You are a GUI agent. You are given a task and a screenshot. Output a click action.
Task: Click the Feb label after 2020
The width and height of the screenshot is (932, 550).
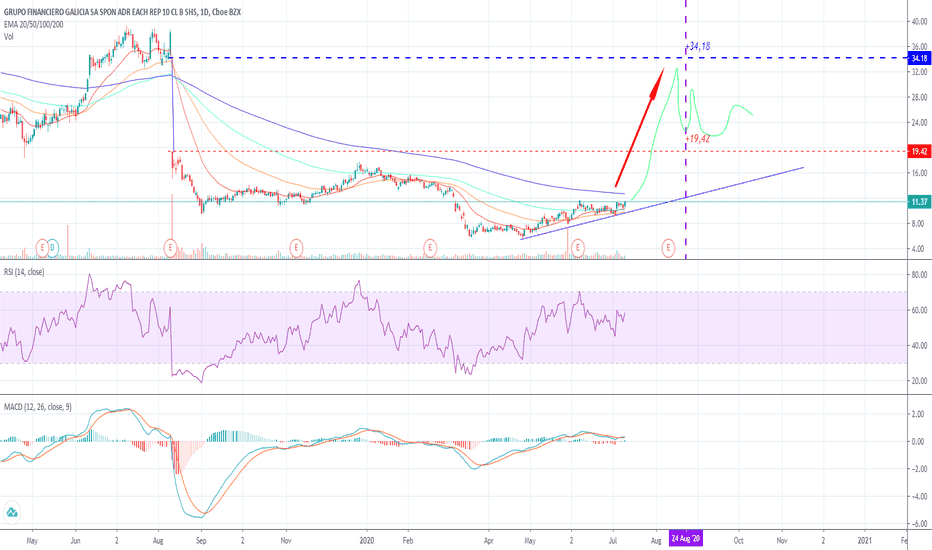[408, 540]
